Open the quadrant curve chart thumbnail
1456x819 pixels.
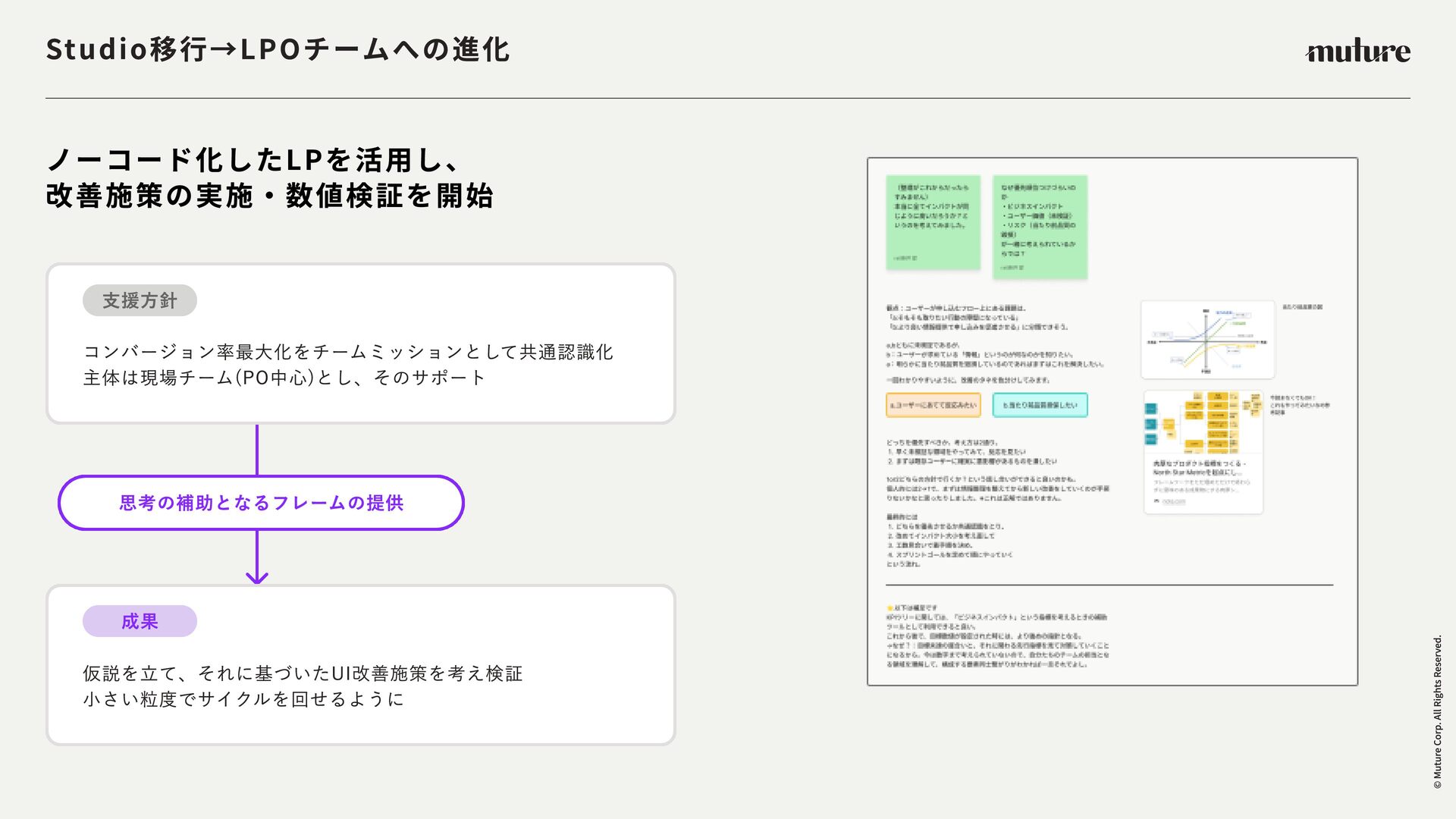point(1207,340)
